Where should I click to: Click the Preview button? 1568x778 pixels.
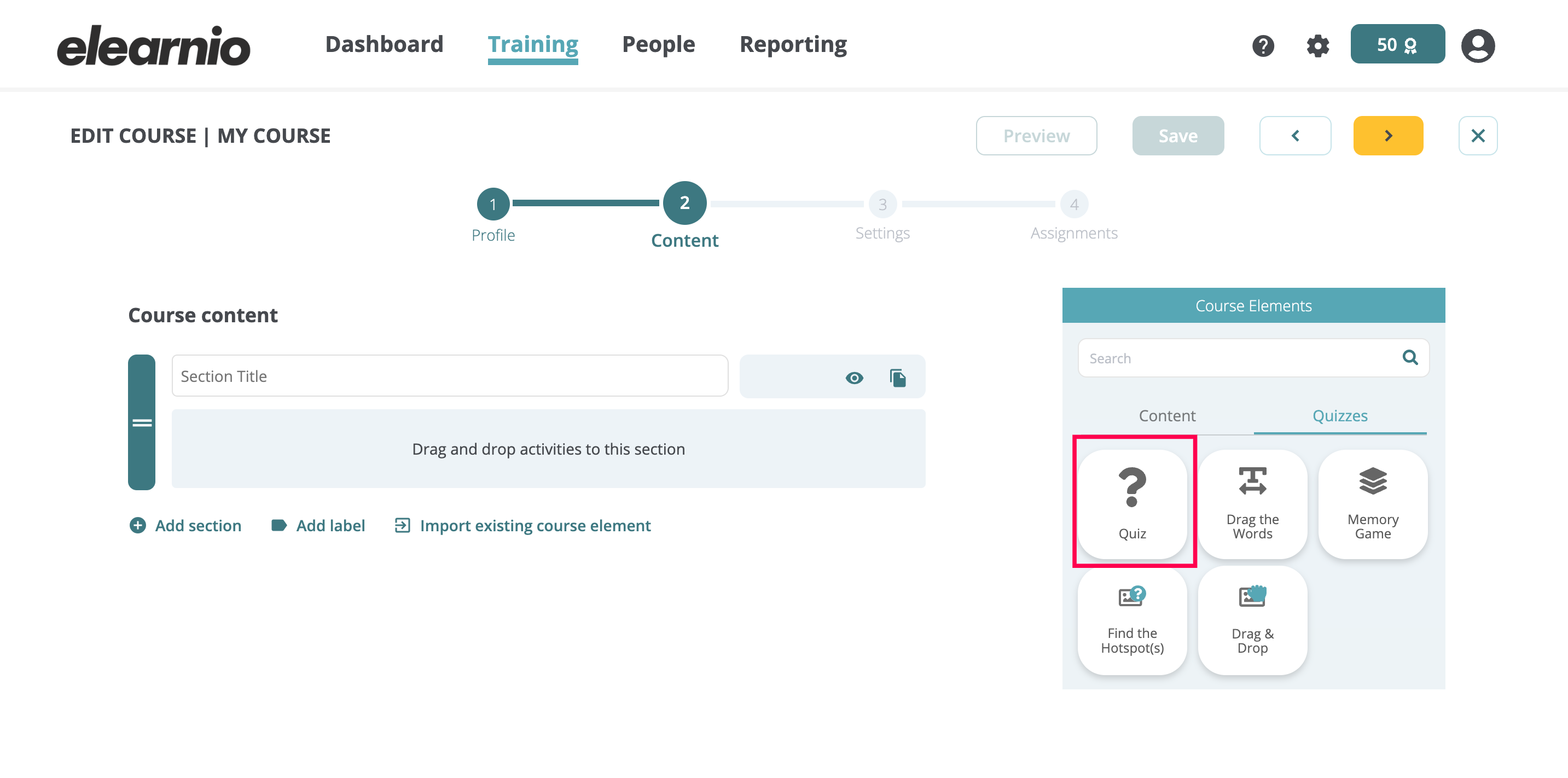[1036, 136]
